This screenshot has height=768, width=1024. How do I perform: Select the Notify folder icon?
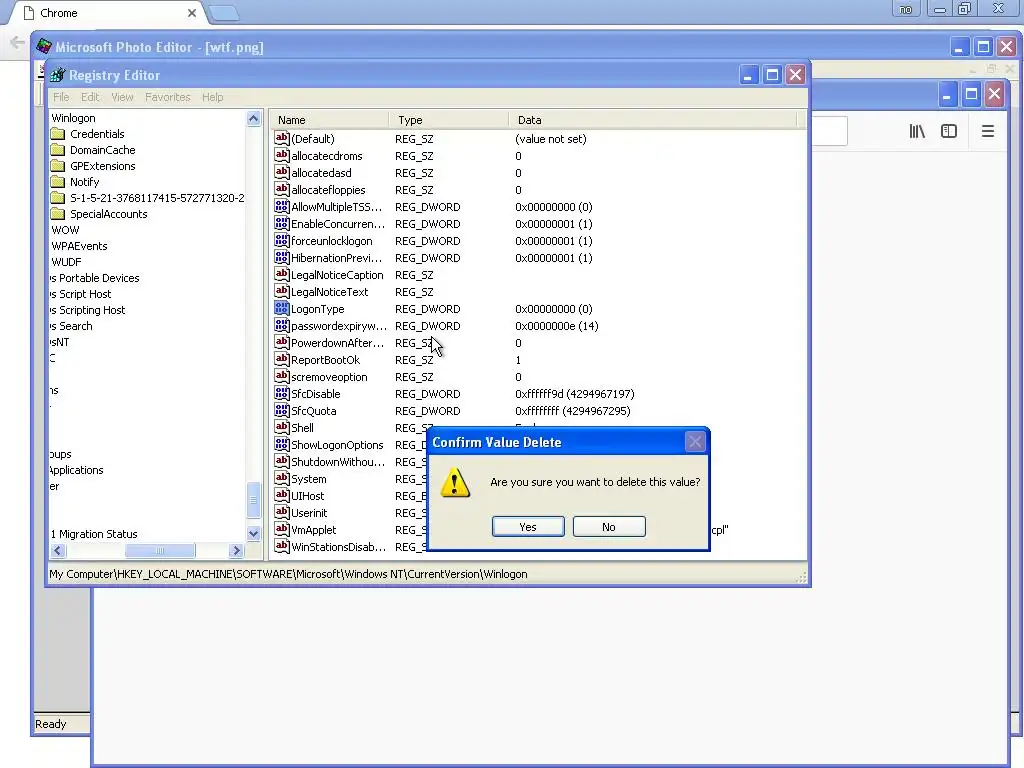tap(58, 182)
